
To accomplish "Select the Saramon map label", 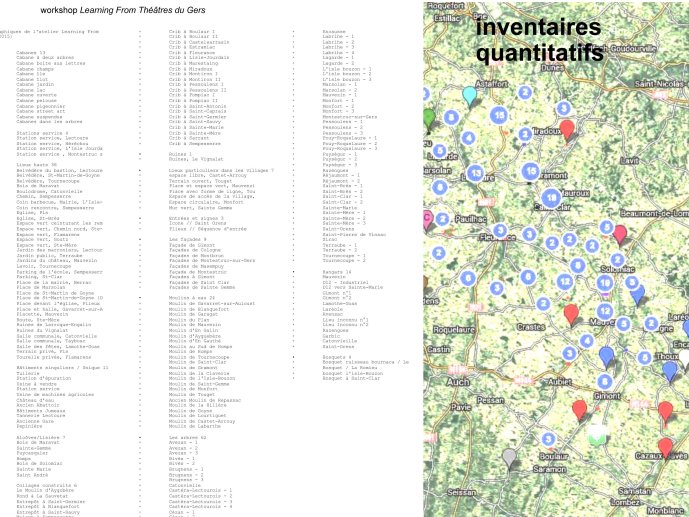I will (550, 469).
